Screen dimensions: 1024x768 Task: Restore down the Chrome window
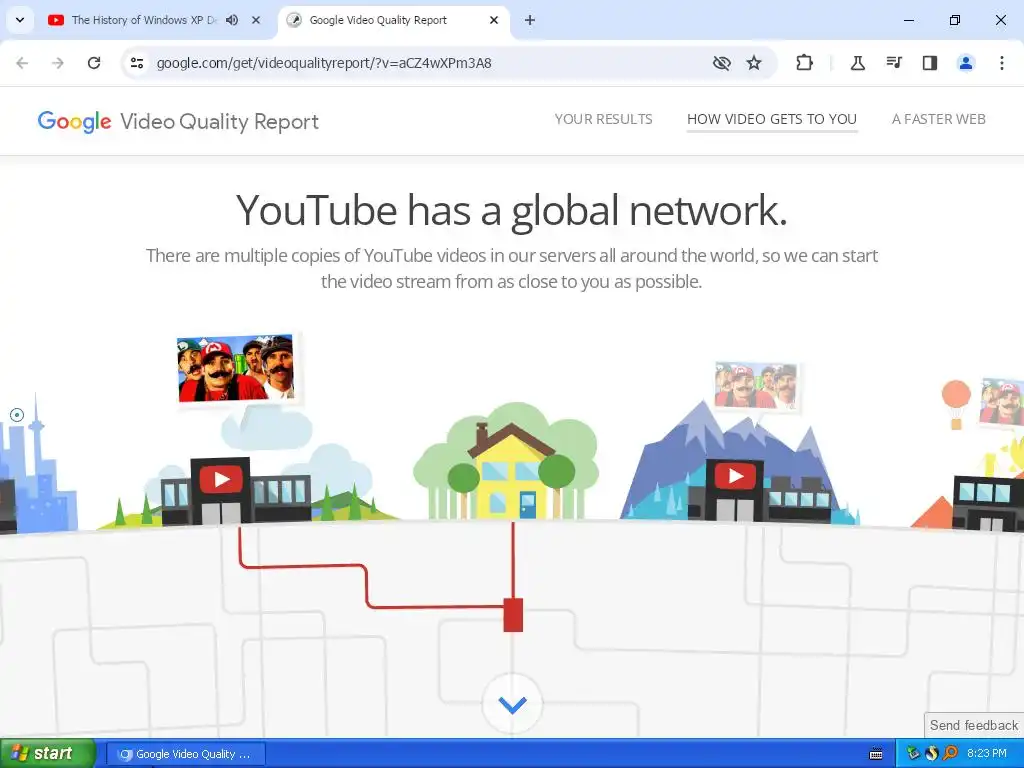954,20
